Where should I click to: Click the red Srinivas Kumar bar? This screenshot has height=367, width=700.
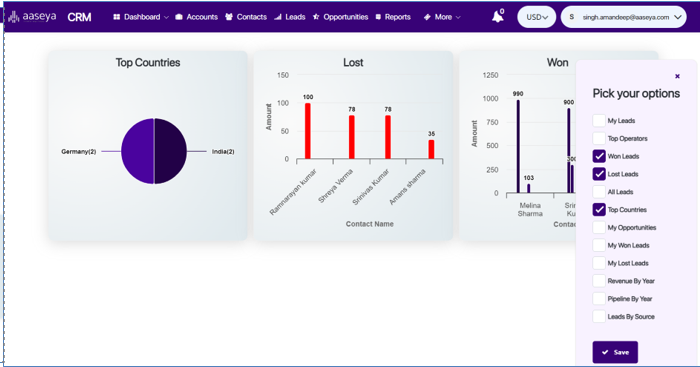[x=388, y=137]
